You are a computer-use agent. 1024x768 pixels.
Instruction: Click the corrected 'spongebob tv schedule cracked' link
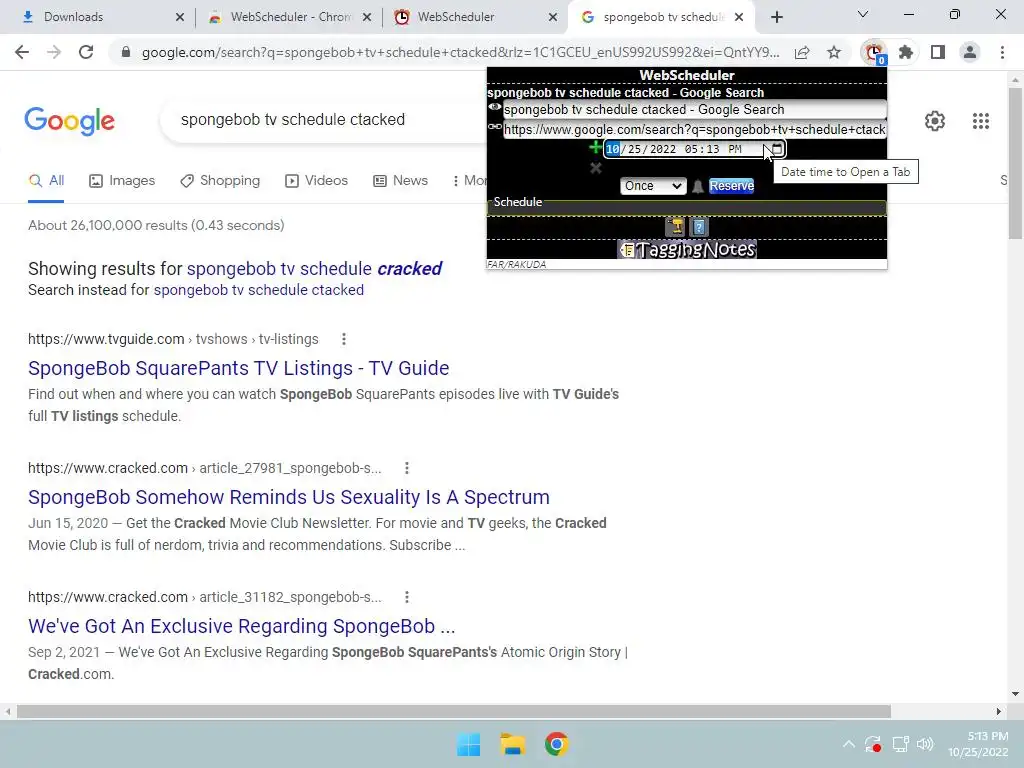point(314,268)
